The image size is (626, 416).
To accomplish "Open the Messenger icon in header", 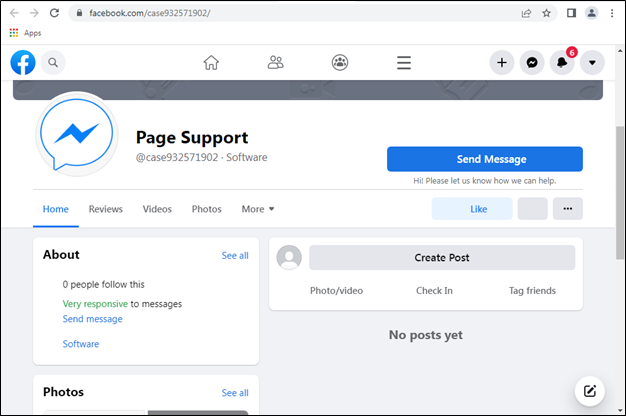I will [x=532, y=62].
